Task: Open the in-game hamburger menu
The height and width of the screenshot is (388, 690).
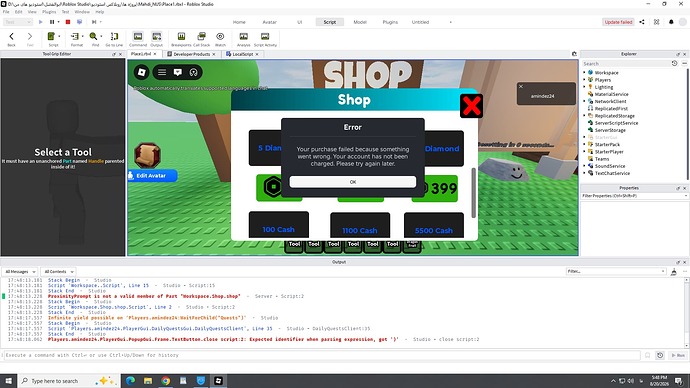Action: pyautogui.click(x=162, y=72)
